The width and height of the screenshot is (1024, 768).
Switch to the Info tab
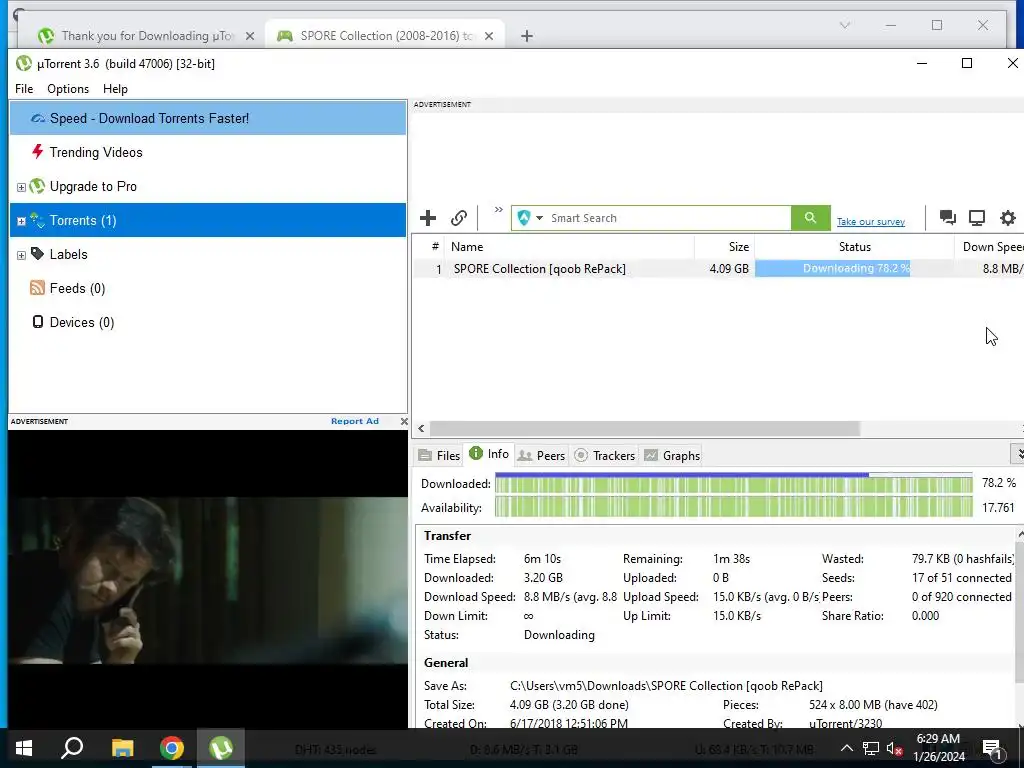click(x=489, y=454)
